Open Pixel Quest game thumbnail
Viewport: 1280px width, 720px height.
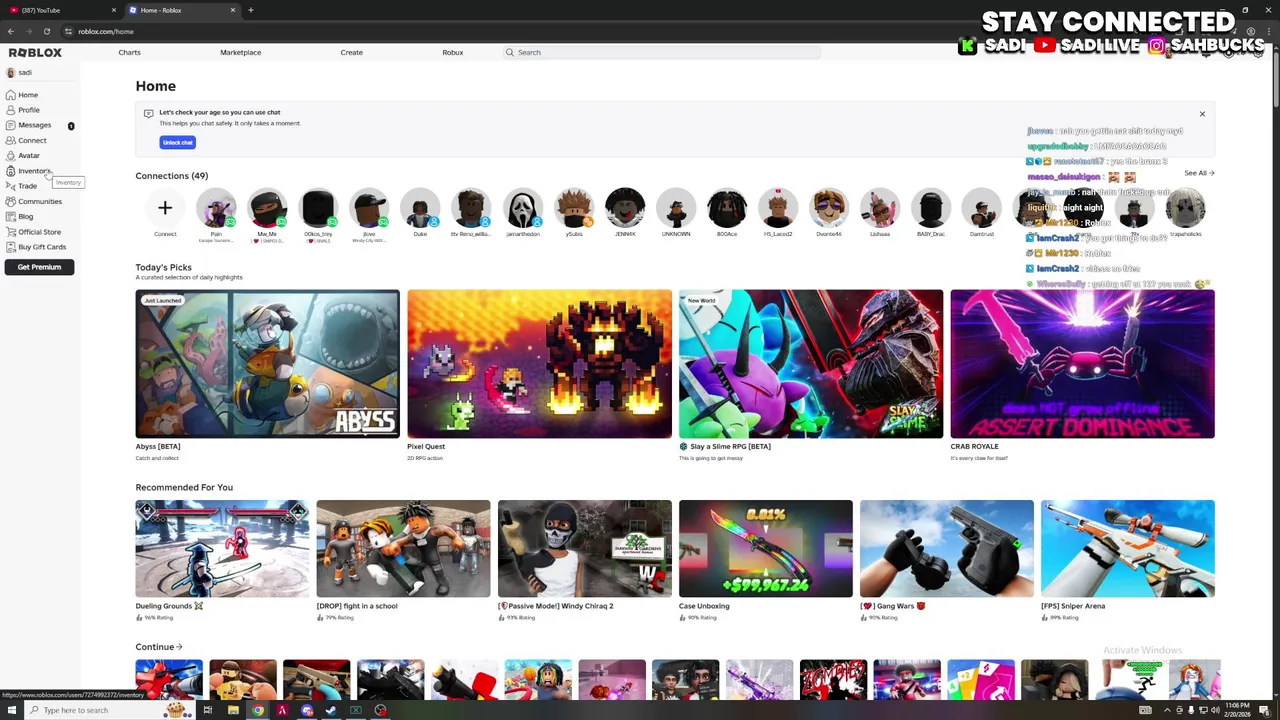tap(539, 364)
